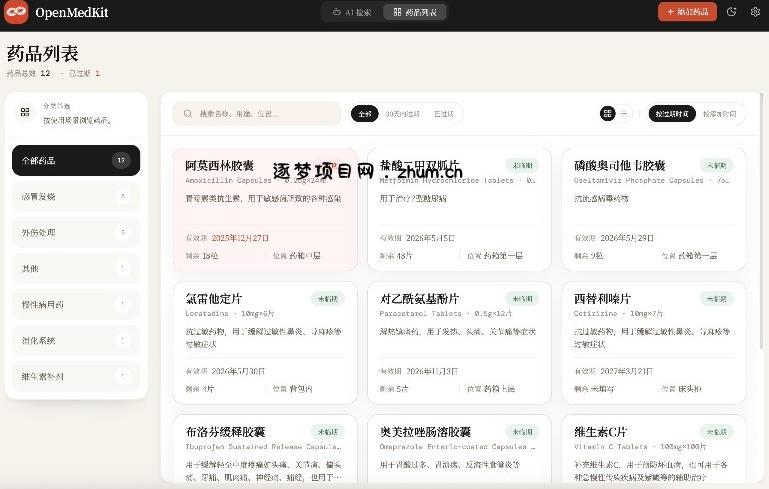This screenshot has height=489, width=769.
Task: Click the count badge beside 感冒发烧
Action: 123,197
